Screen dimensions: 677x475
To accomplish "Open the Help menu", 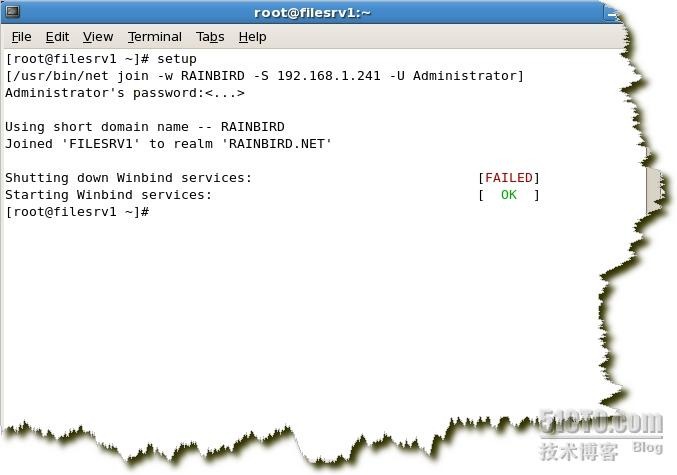I will pos(252,37).
